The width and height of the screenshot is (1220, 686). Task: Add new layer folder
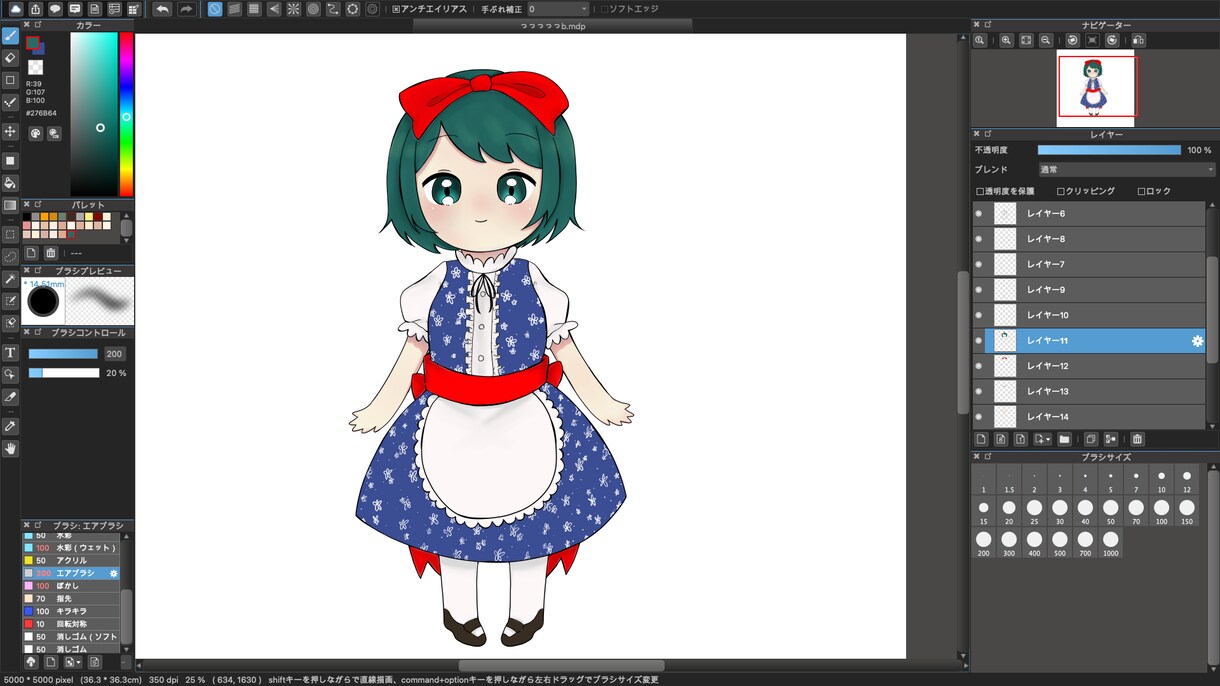coord(1064,439)
